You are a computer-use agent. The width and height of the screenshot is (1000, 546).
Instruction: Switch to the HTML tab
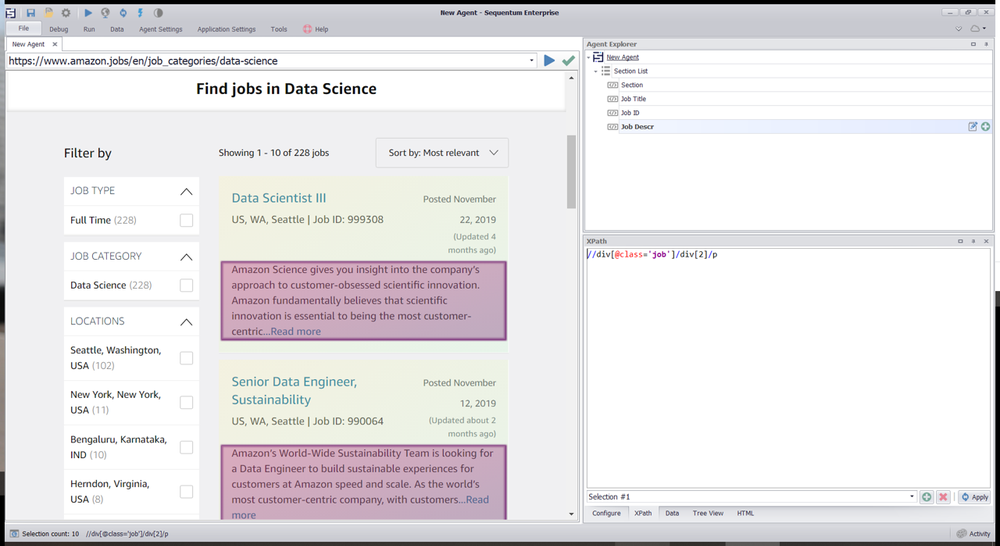(746, 513)
